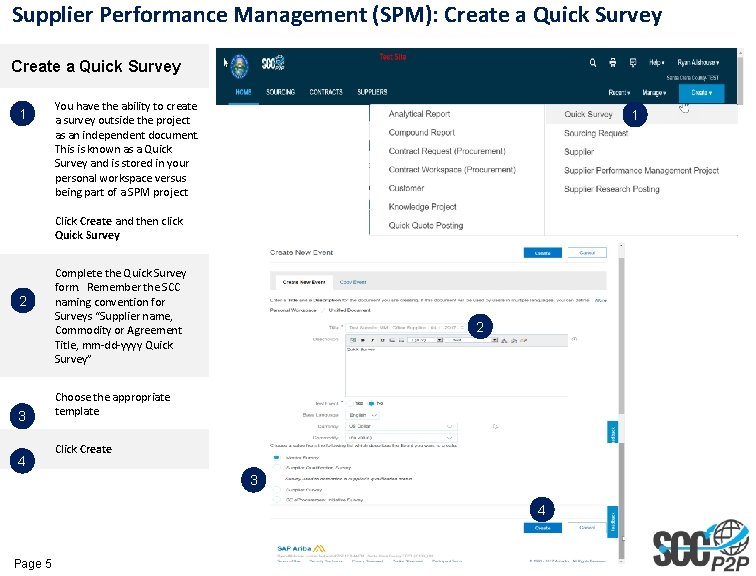Image resolution: width=756 pixels, height=576 pixels.
Task: Open the SOURCING tab
Action: 280,92
